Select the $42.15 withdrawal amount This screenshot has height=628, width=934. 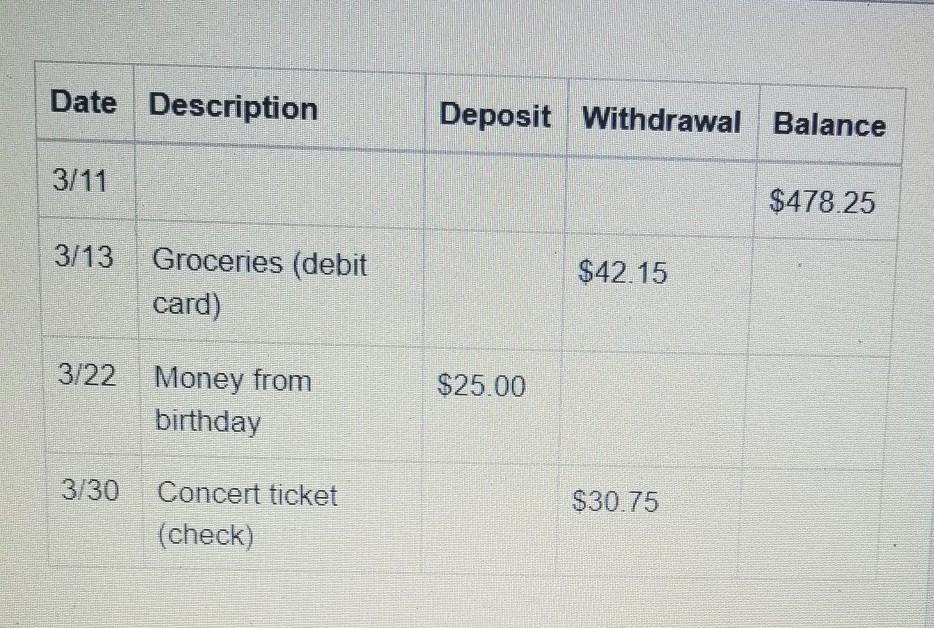622,272
